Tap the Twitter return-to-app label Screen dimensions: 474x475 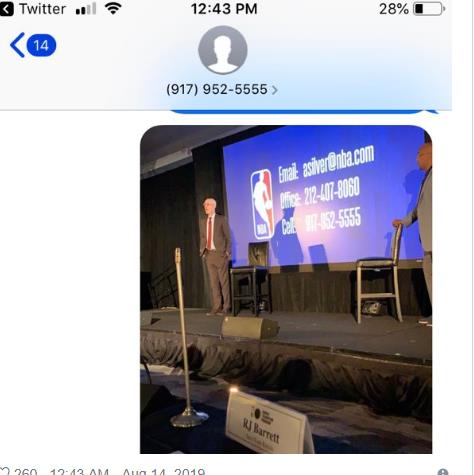click(x=42, y=9)
